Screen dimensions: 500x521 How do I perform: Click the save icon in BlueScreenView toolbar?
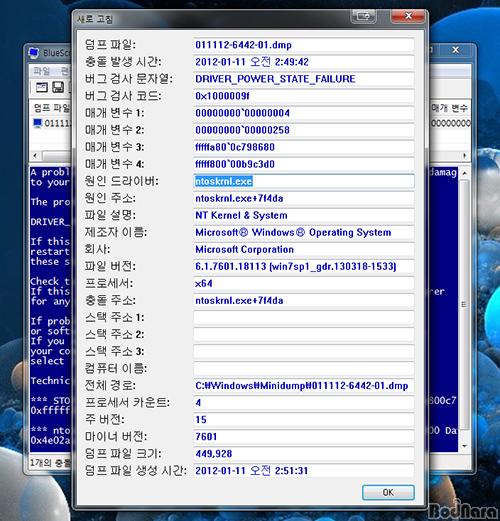pyautogui.click(x=58, y=87)
